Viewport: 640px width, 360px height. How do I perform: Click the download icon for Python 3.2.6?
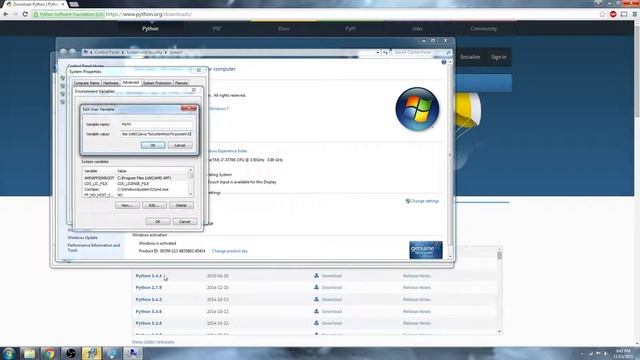316,323
